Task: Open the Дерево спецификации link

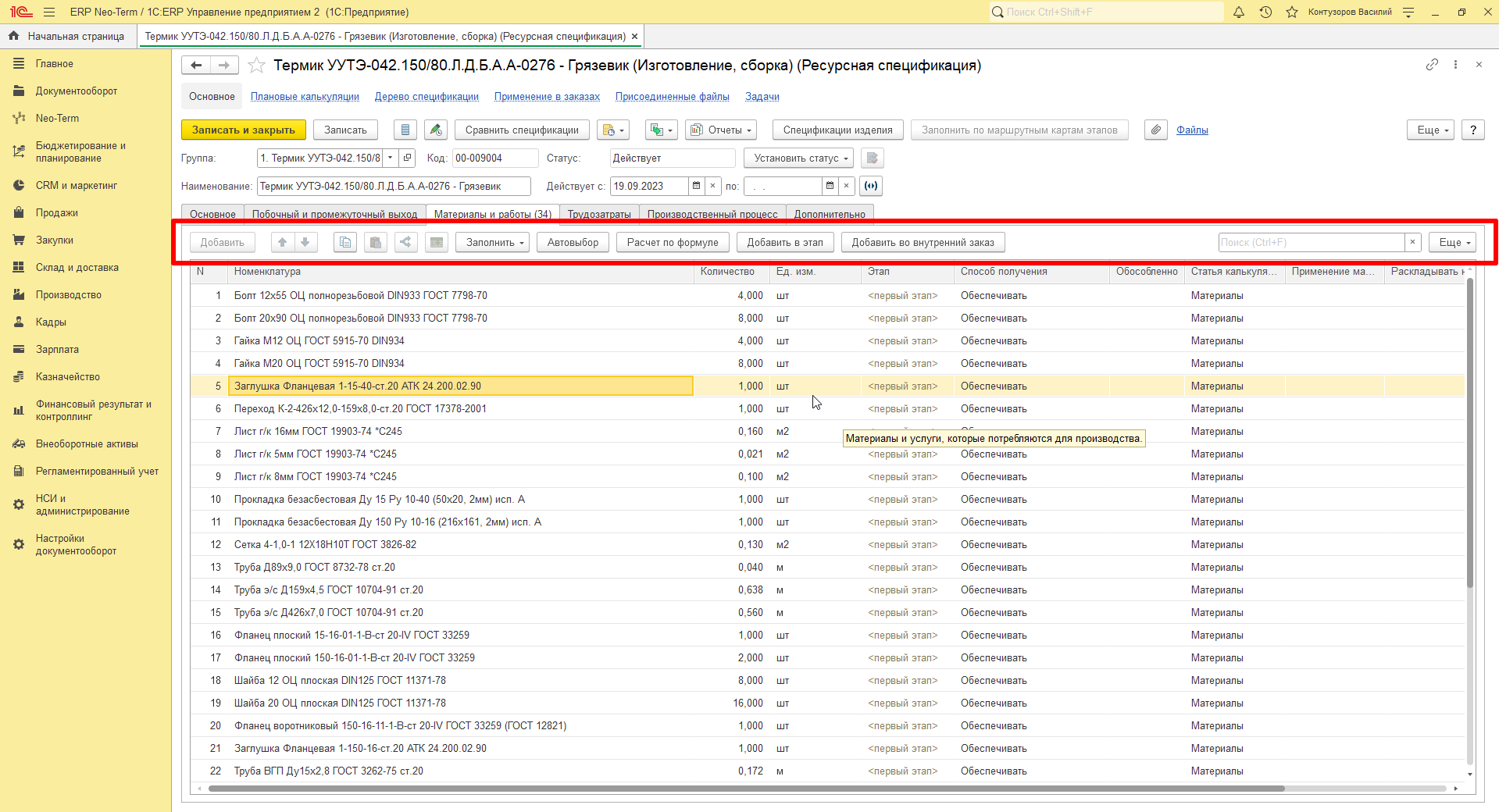Action: point(427,96)
